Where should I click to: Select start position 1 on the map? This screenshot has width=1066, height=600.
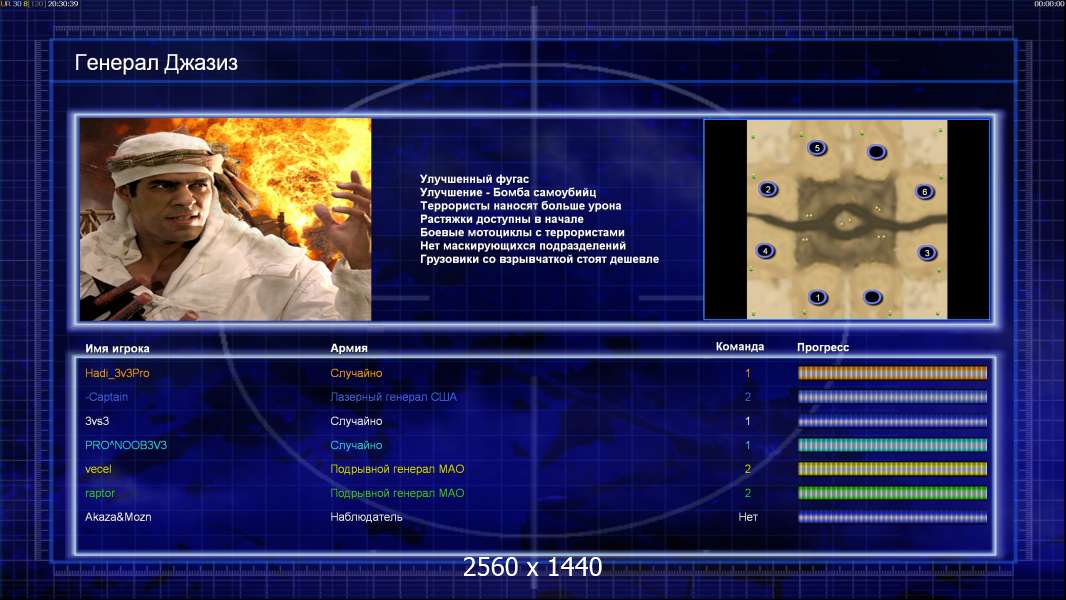coord(818,297)
